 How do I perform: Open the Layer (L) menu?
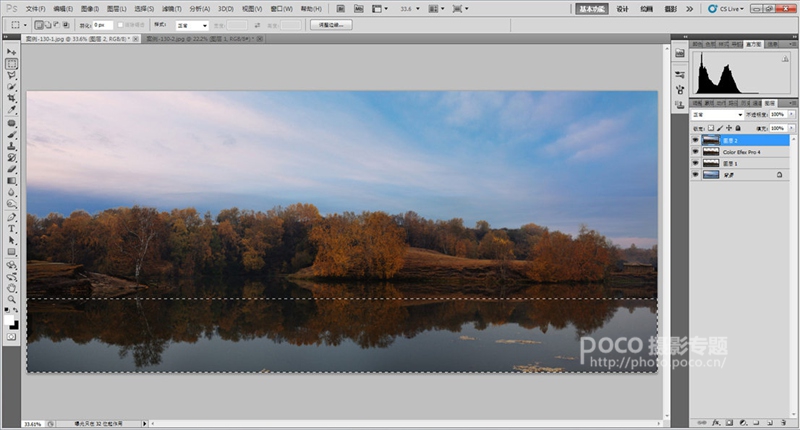click(117, 9)
